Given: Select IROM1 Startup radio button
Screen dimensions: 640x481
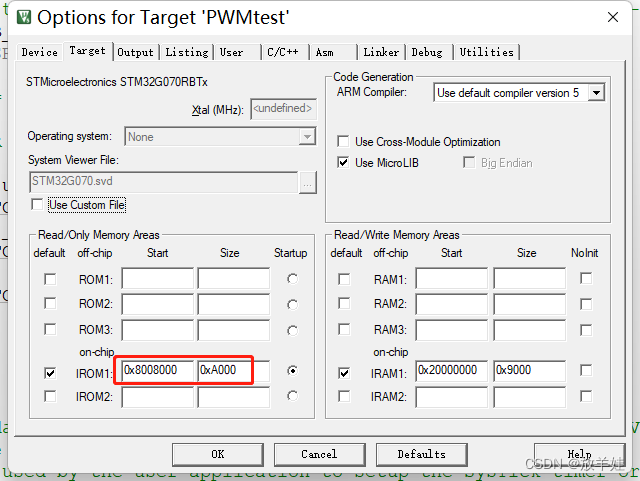Looking at the screenshot, I should pyautogui.click(x=292, y=370).
